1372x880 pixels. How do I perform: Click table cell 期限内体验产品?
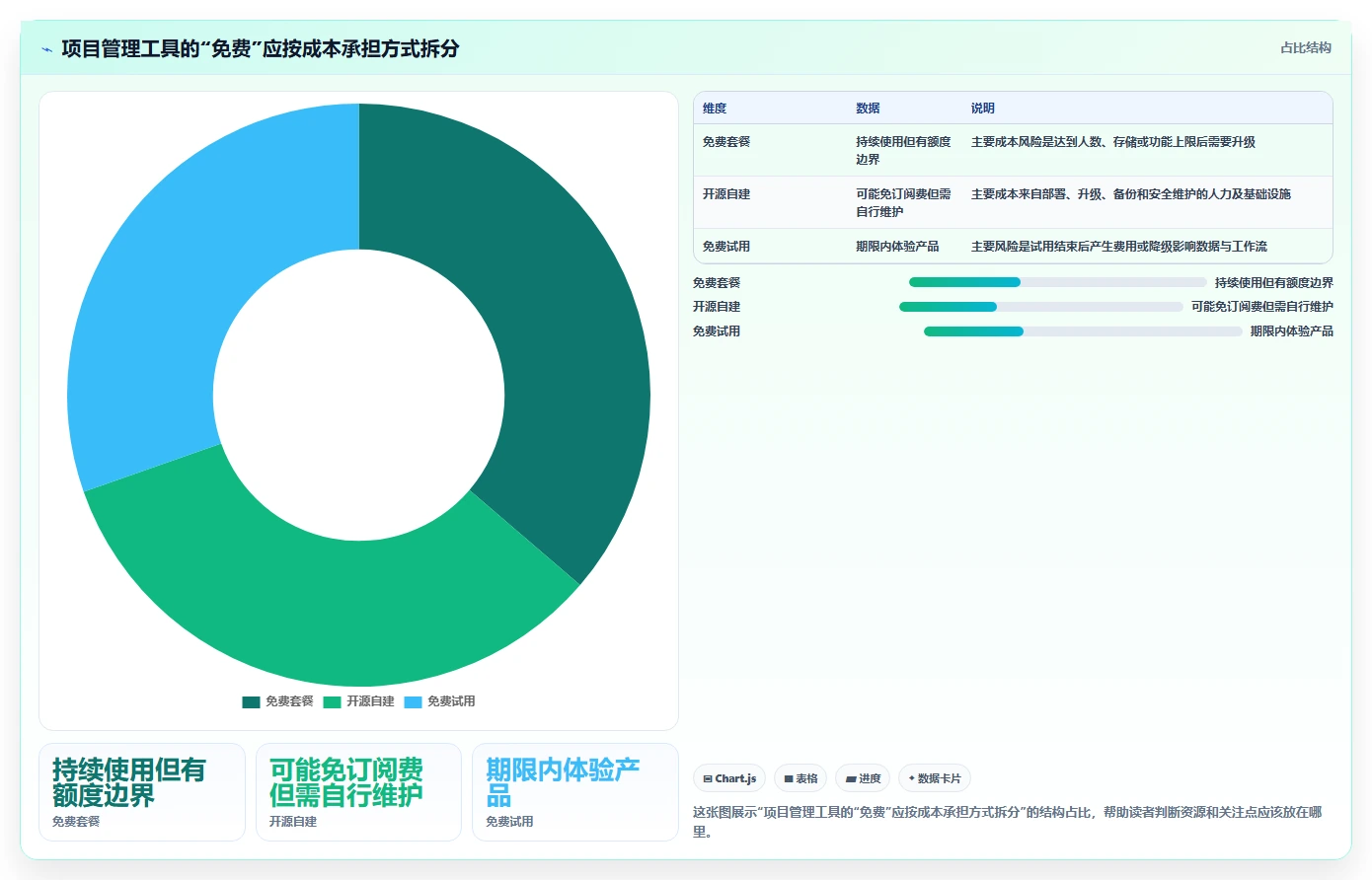pyautogui.click(x=897, y=247)
